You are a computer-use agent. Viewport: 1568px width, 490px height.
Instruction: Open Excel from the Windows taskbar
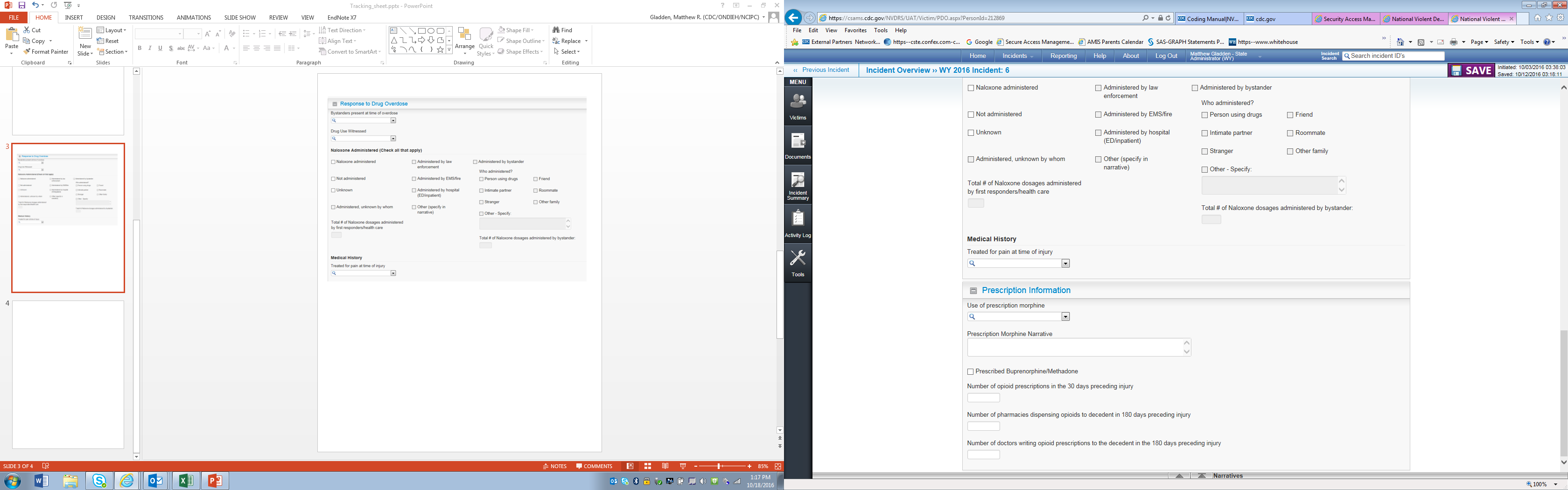(185, 481)
